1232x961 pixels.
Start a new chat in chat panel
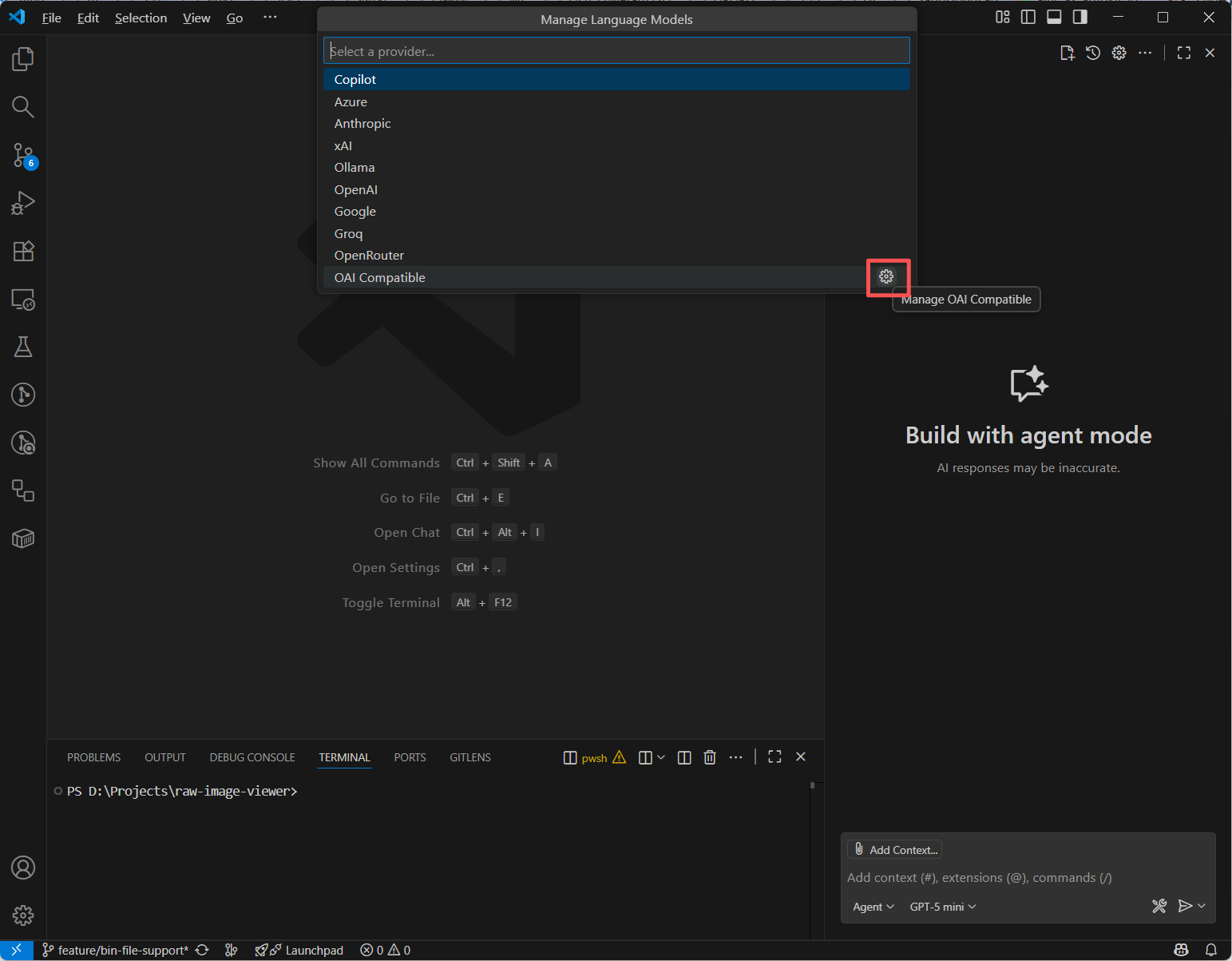pos(1068,53)
